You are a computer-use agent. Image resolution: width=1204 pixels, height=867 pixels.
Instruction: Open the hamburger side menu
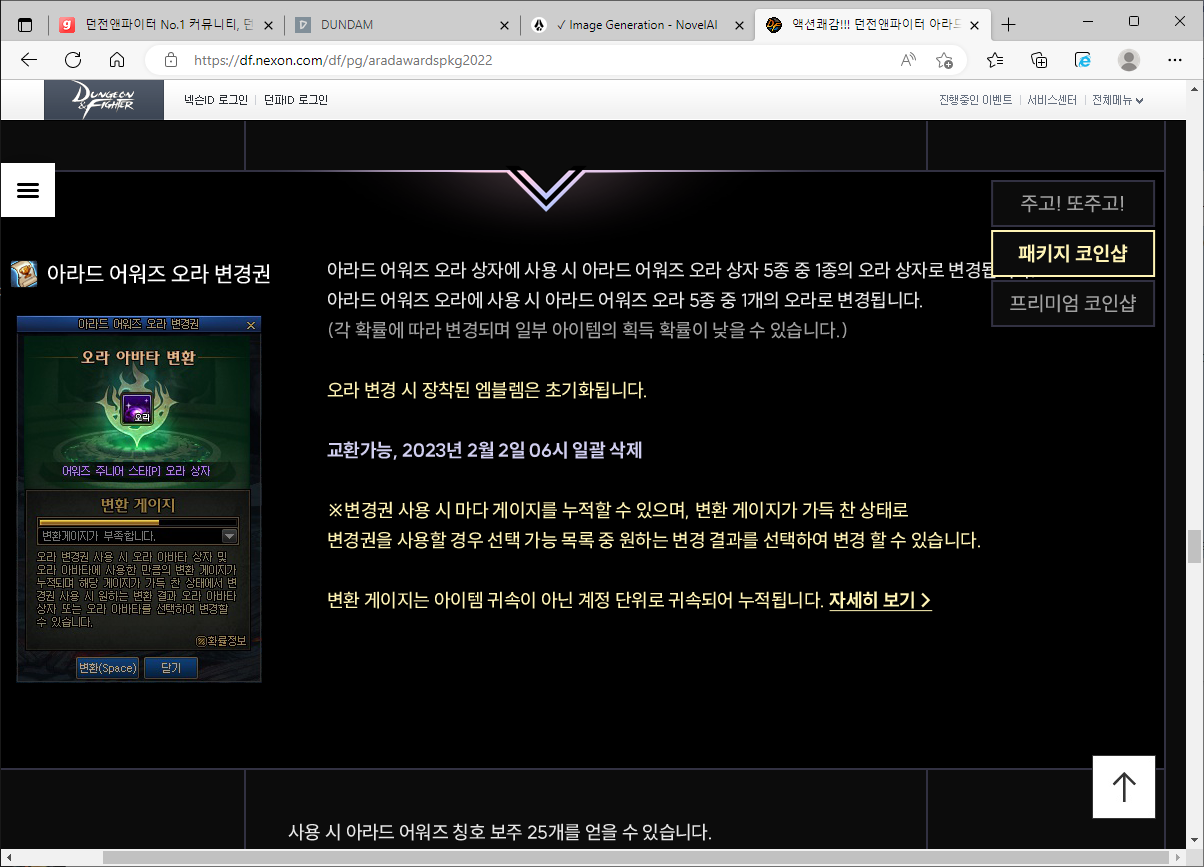tap(28, 190)
